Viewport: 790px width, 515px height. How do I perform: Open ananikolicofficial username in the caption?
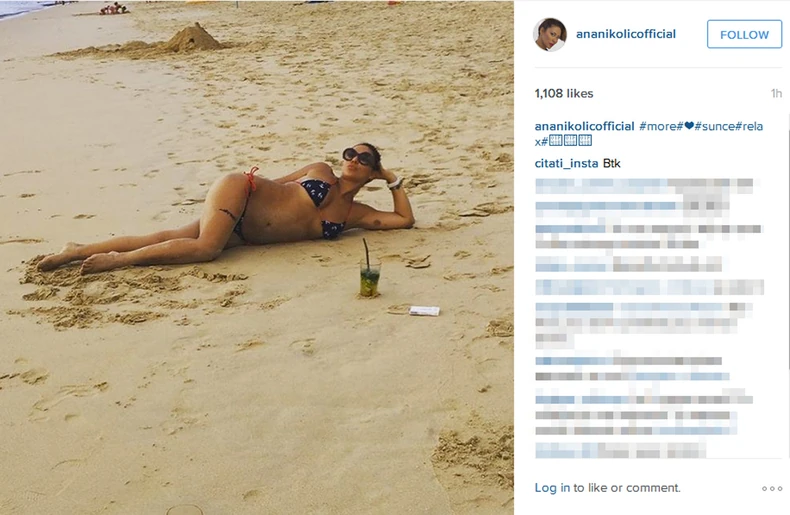[584, 126]
